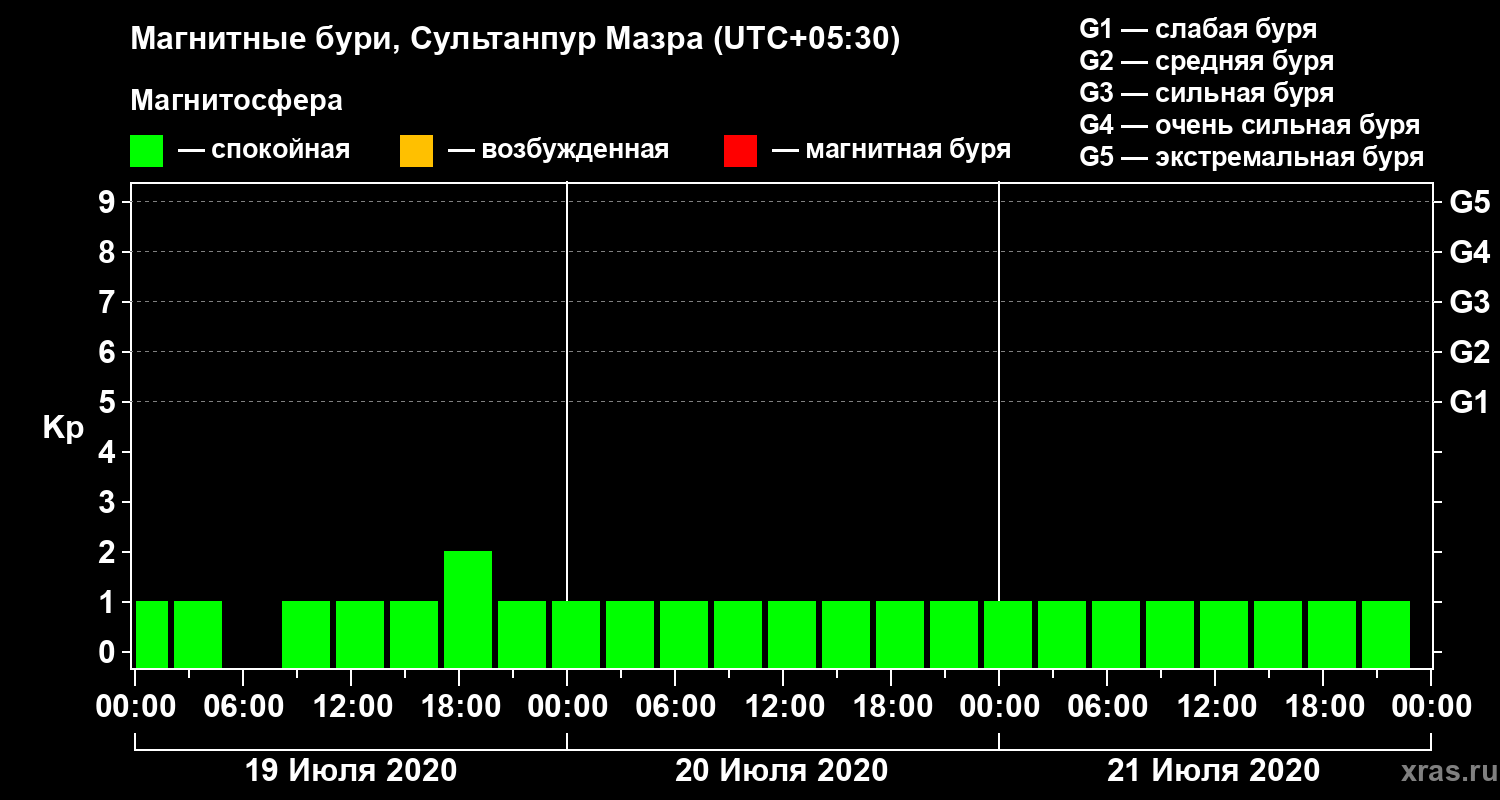Image resolution: width=1500 pixels, height=800 pixels.
Task: Click the '20 Июля 2020' date label
Action: (x=782, y=771)
